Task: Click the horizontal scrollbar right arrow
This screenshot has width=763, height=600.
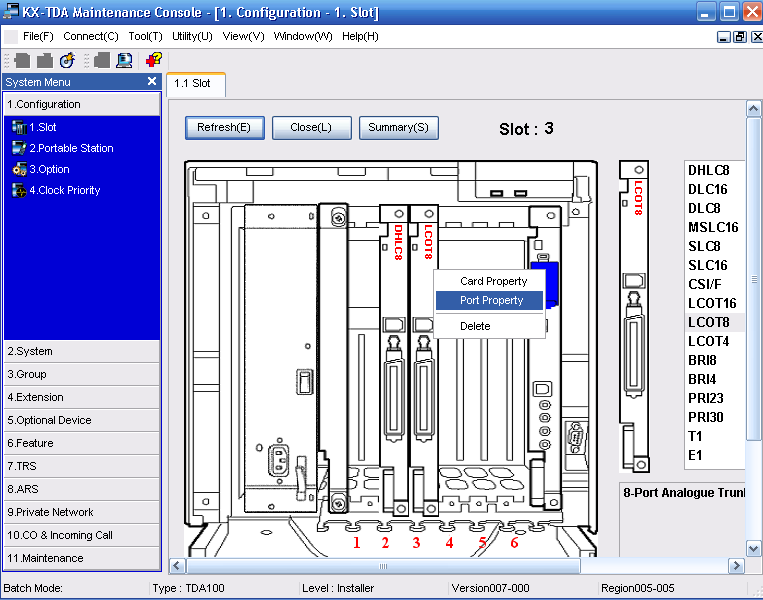Action: (736, 565)
